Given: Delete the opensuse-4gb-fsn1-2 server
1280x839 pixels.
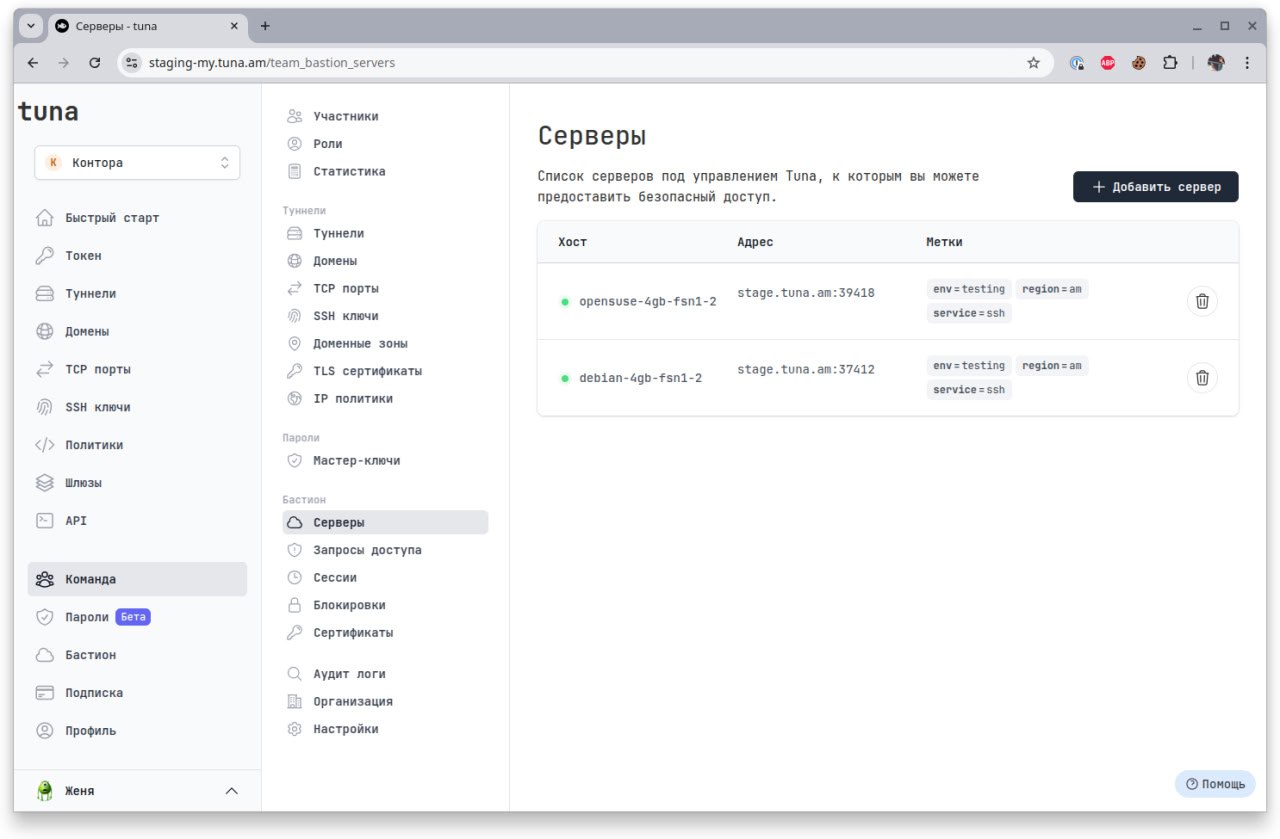Looking at the screenshot, I should pos(1202,301).
